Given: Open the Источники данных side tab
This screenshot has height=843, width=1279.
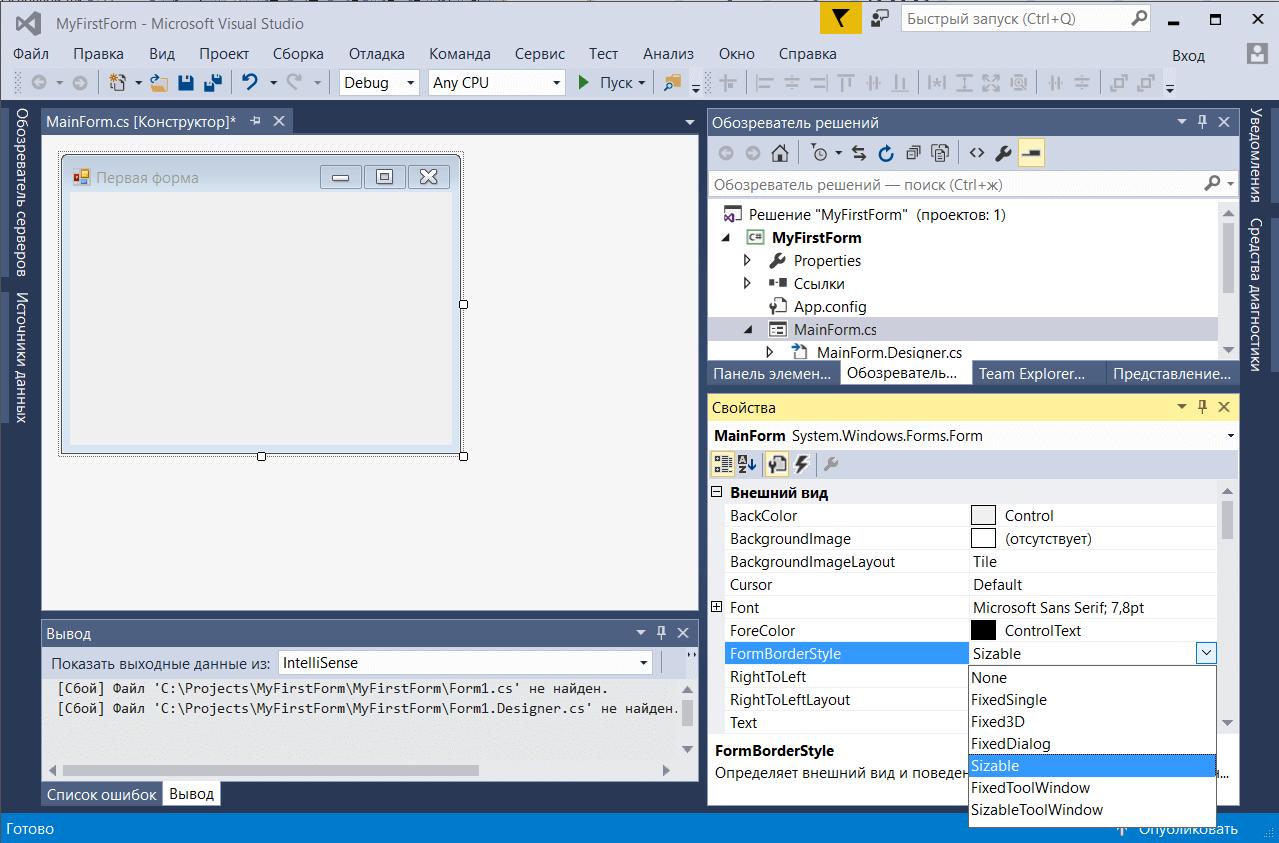Looking at the screenshot, I should tap(20, 357).
